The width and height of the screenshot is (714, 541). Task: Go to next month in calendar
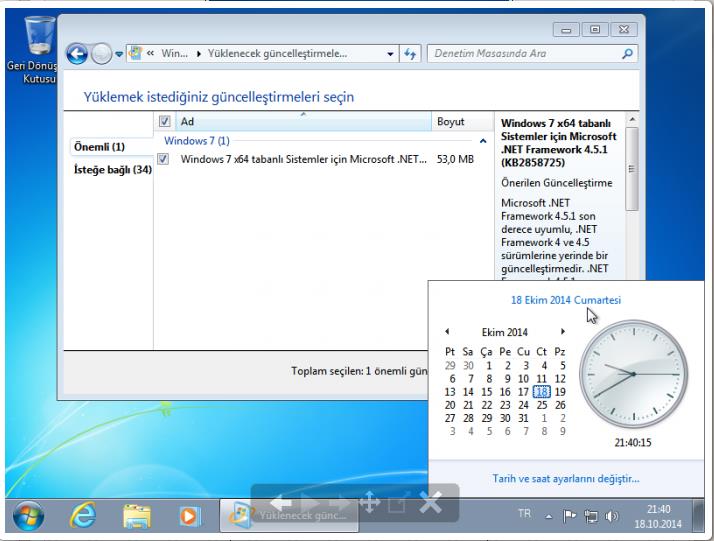pyautogui.click(x=563, y=332)
